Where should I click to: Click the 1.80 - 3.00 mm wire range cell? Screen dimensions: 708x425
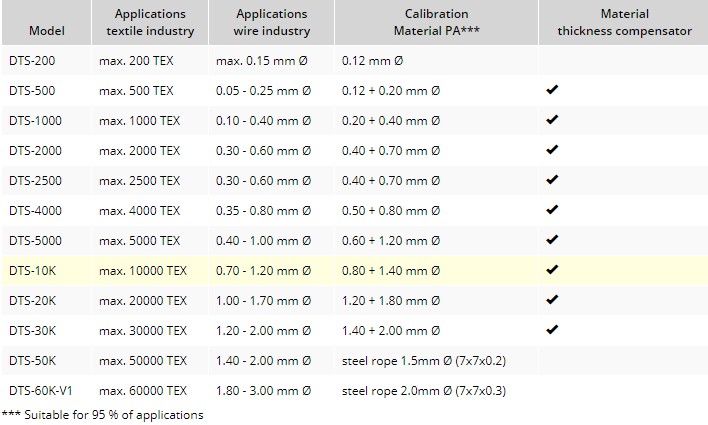pos(264,390)
